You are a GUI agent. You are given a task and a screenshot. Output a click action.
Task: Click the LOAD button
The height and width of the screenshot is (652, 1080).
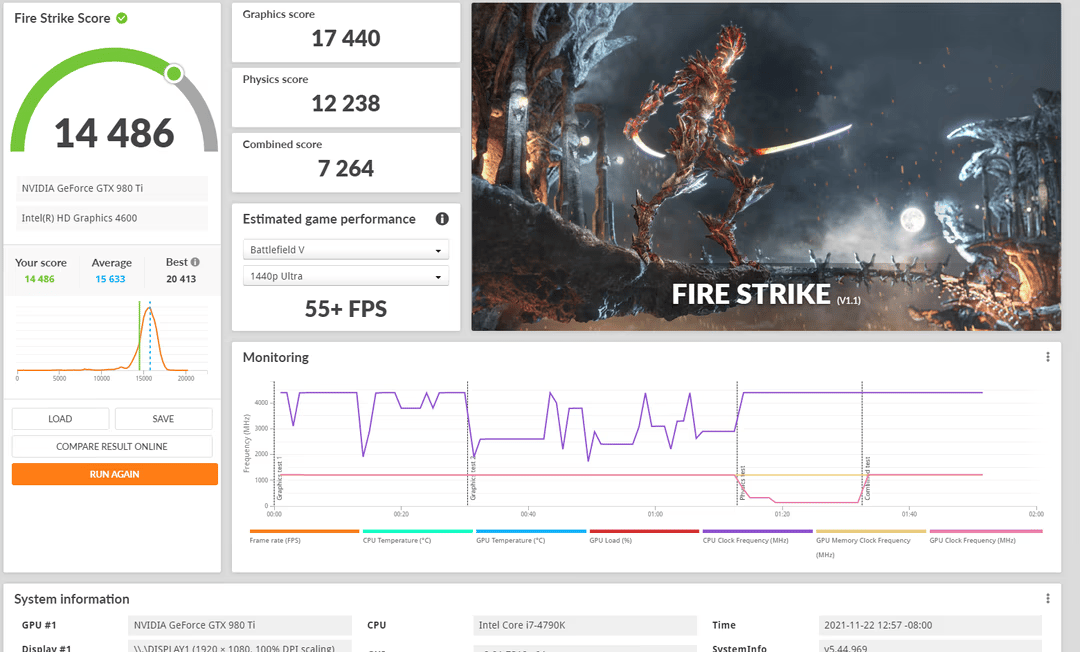pos(60,419)
